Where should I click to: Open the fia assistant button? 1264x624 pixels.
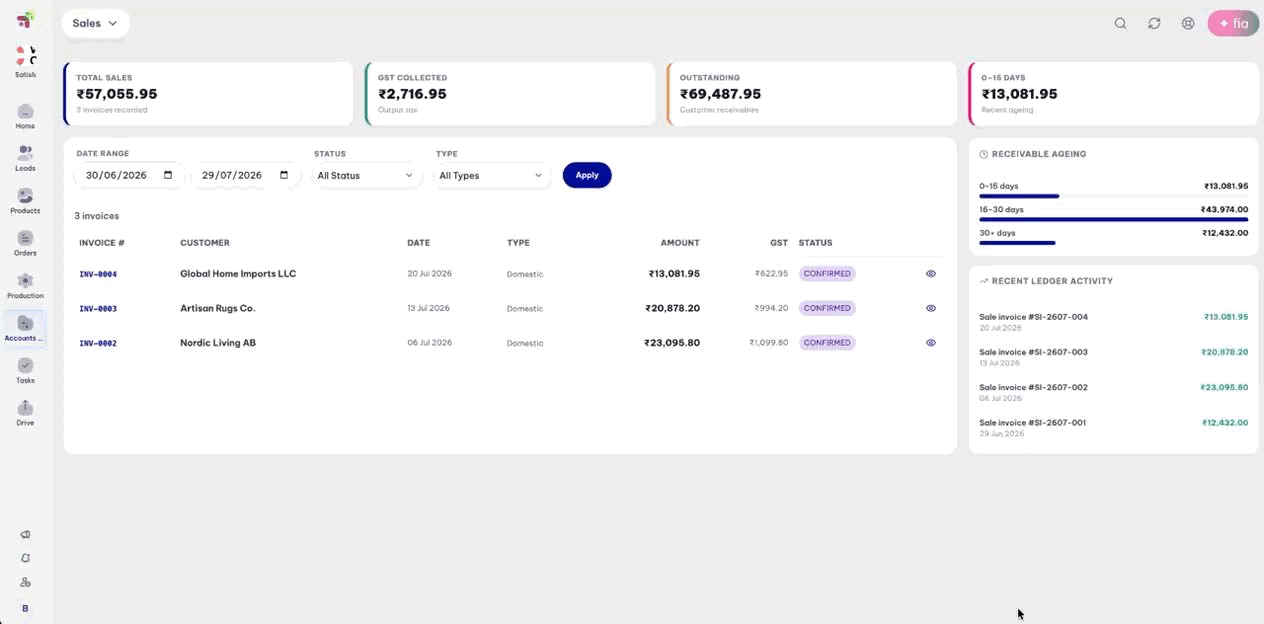tap(1233, 23)
